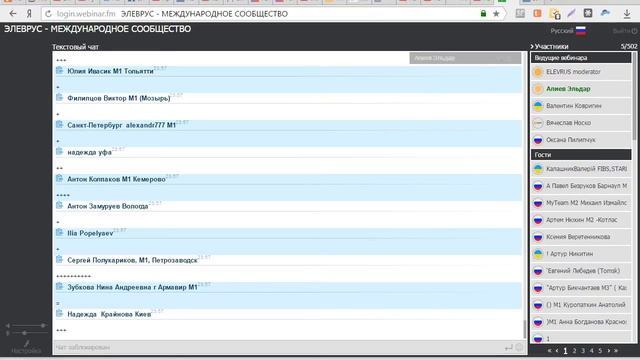Go to participants page 4
The height and width of the screenshot is (360, 640).
(x=591, y=351)
